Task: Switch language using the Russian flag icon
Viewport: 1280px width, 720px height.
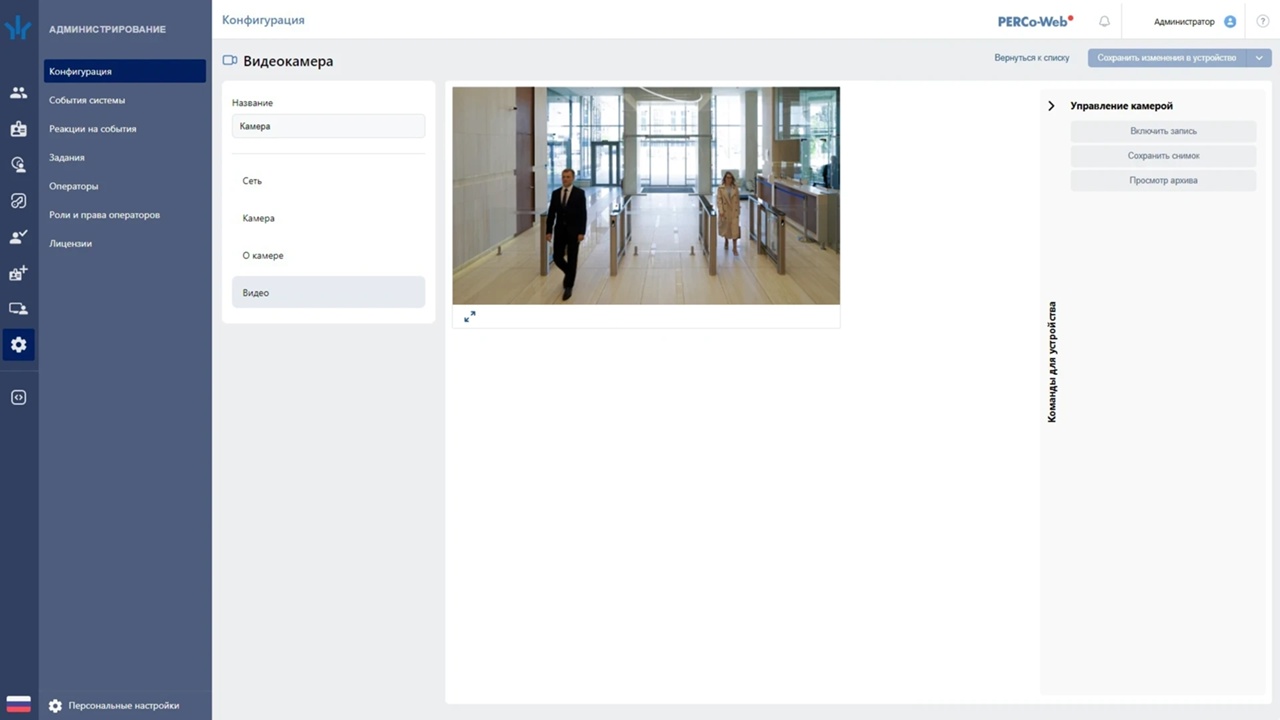Action: tap(18, 704)
